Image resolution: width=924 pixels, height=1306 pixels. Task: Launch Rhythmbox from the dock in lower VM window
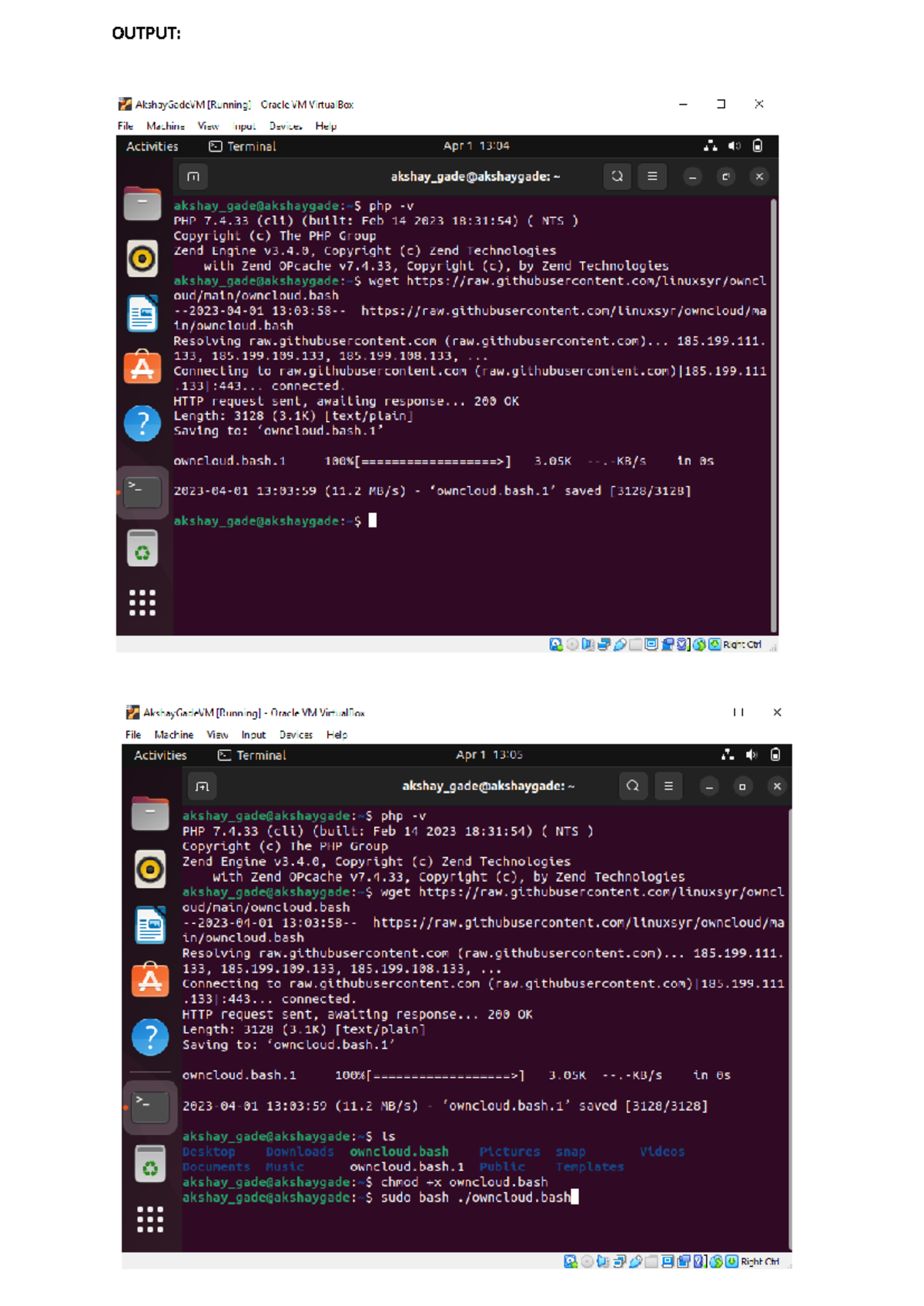[x=150, y=869]
